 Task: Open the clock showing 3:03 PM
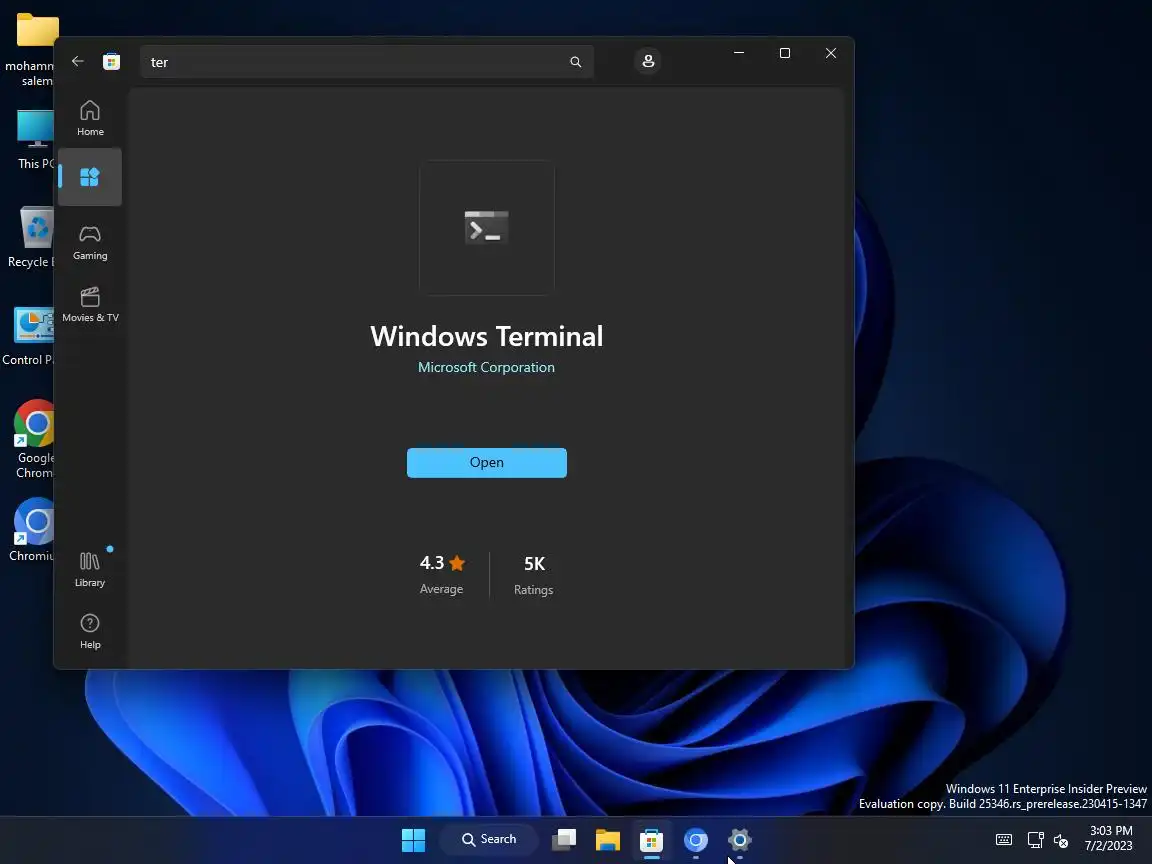tap(1109, 838)
